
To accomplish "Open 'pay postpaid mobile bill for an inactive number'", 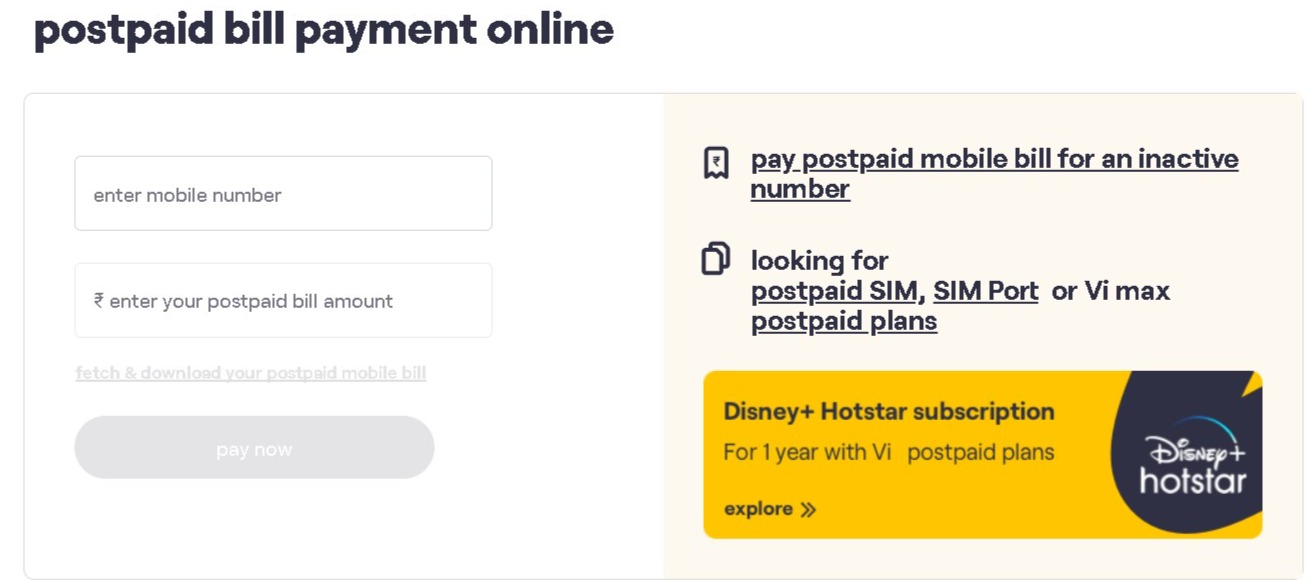I will (x=994, y=159).
